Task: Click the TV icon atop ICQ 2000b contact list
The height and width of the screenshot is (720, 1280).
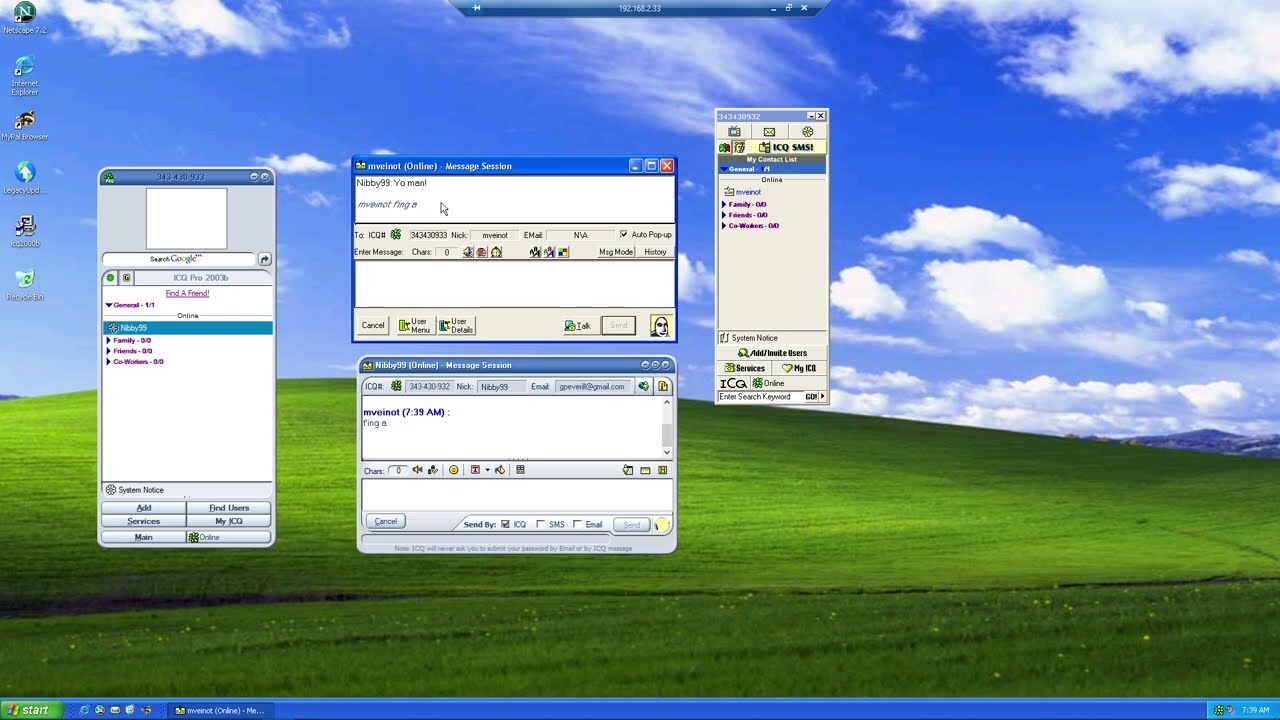Action: [734, 132]
